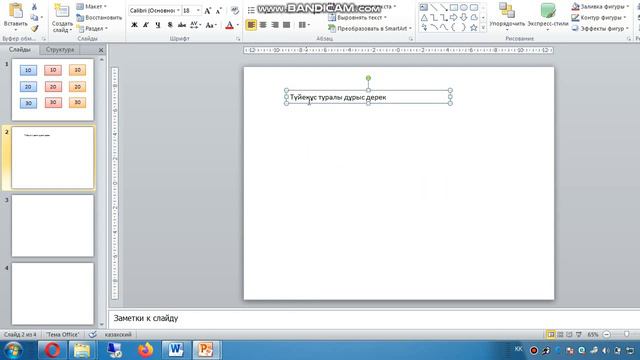Viewport: 640px width, 360px height.
Task: Click Shape Effects (Эффекты фигур) button
Action: tap(600, 29)
